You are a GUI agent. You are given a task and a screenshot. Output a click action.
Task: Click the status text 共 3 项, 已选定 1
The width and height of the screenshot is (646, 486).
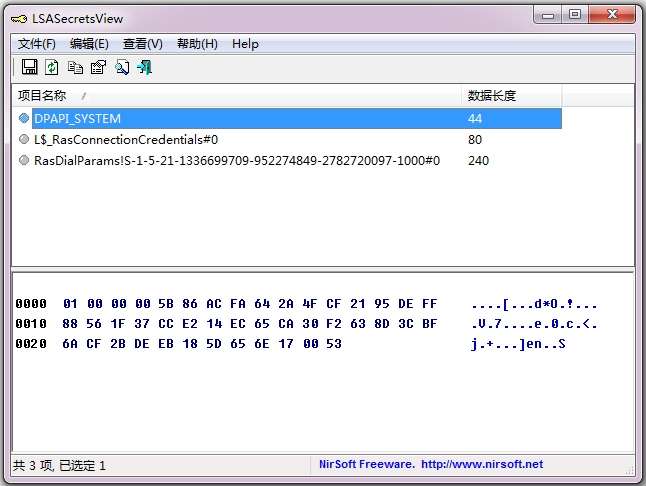click(x=59, y=465)
